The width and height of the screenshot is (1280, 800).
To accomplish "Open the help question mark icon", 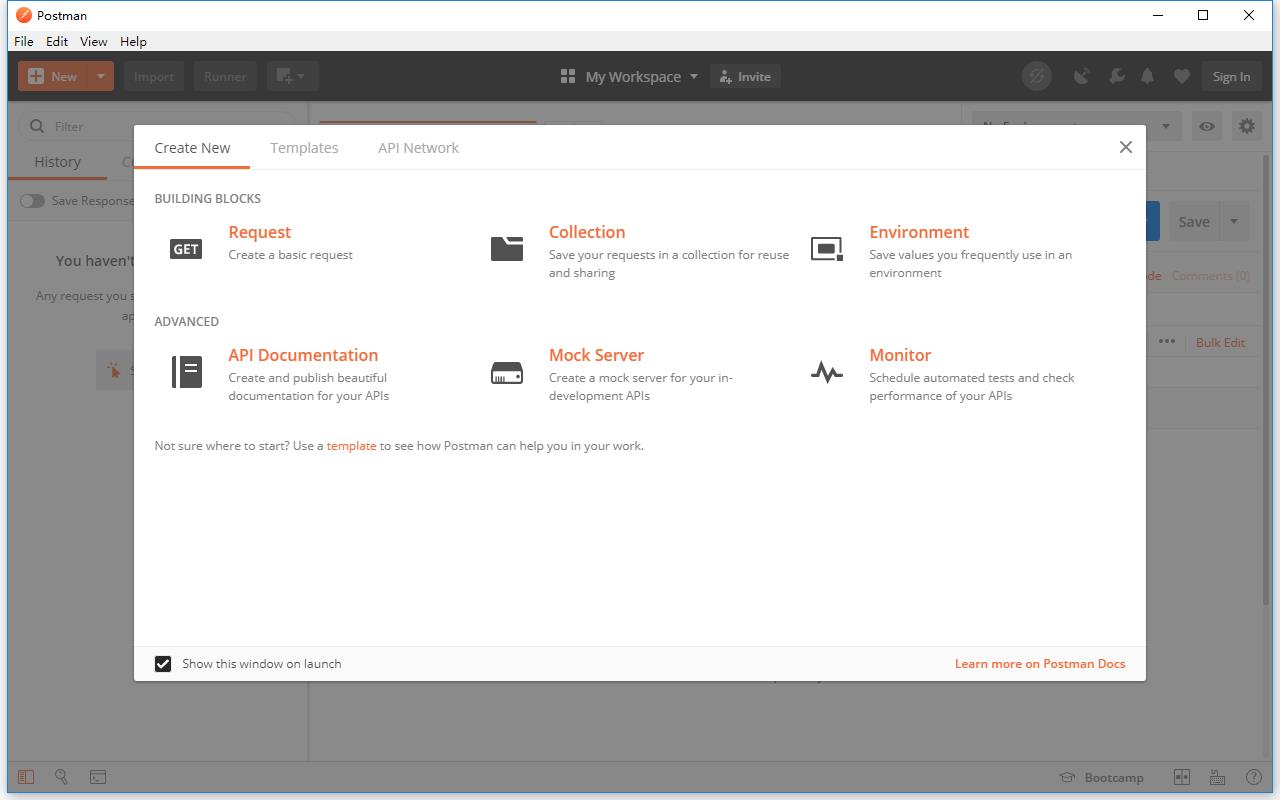I will 1253,777.
